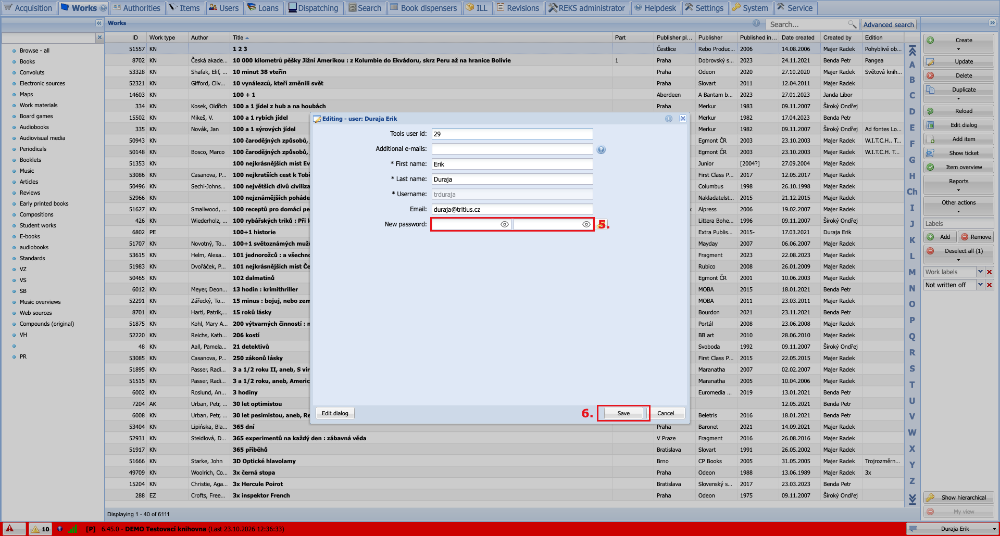Open the Book dispensers tab
This screenshot has height=536, width=1000.
point(423,8)
